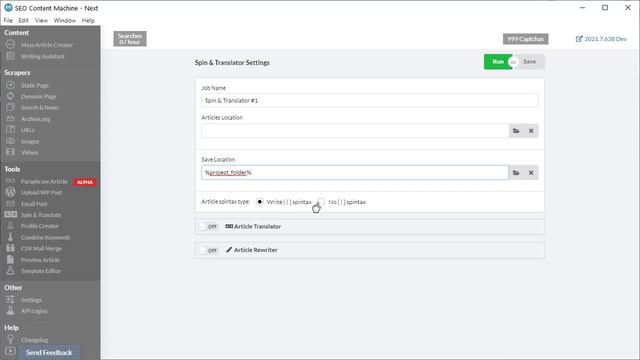Toggle Article Translator on

tap(209, 226)
